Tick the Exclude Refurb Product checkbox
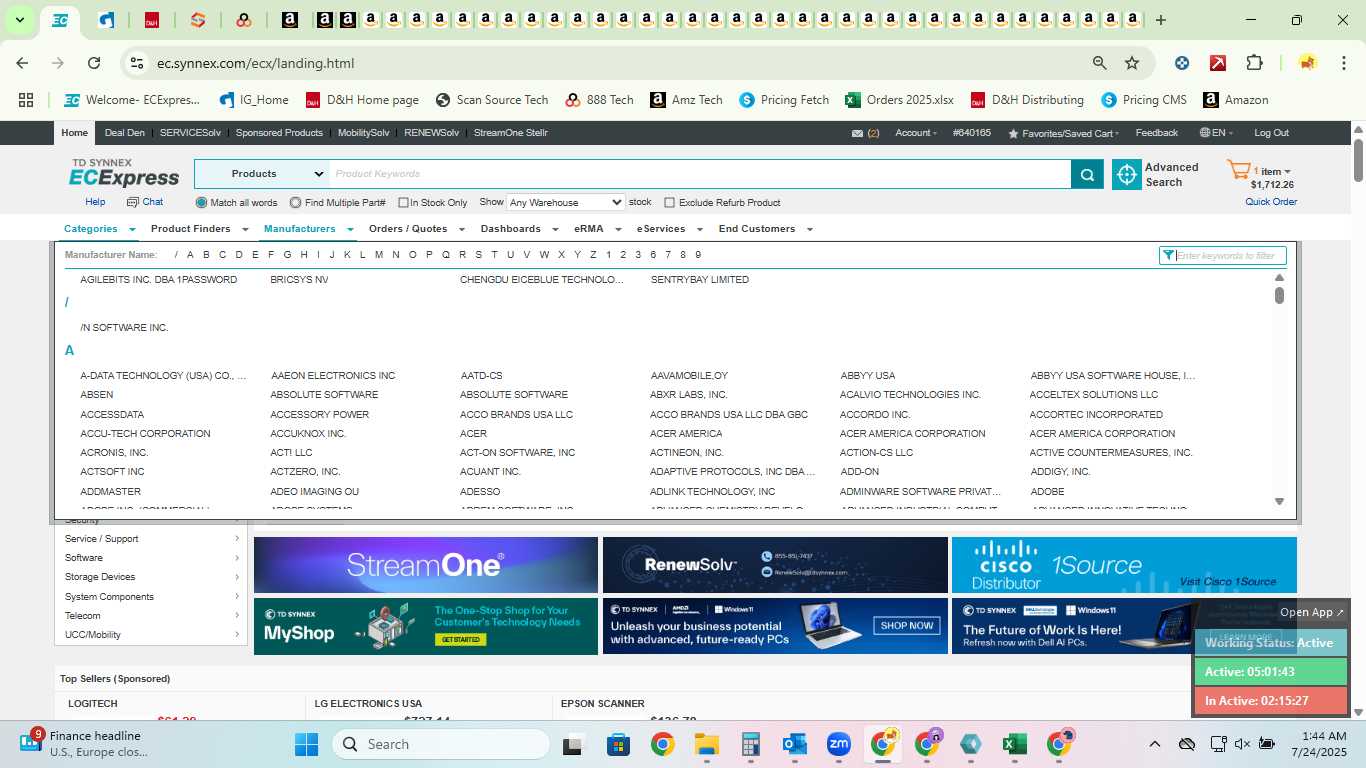 click(x=670, y=203)
